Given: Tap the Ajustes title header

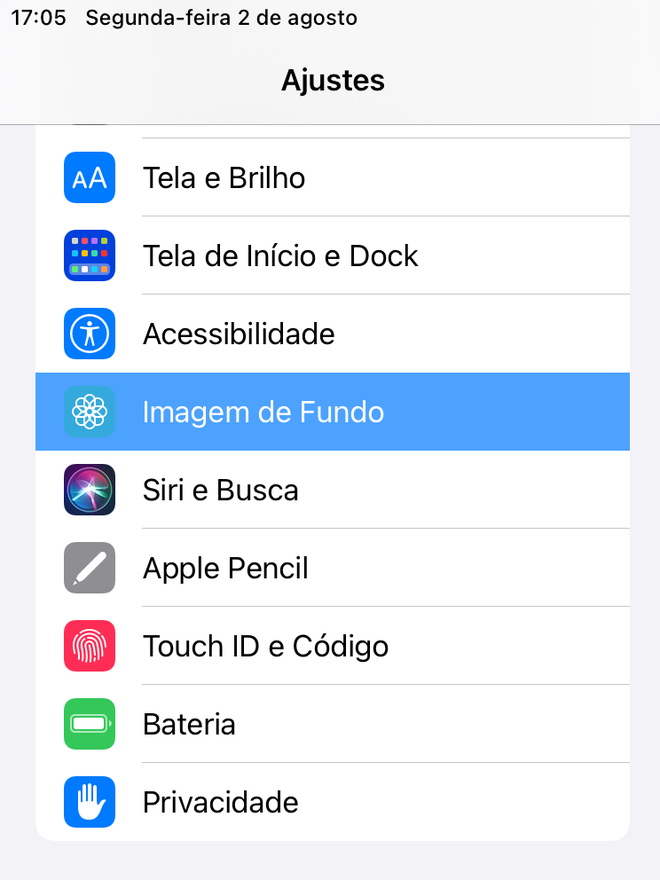Looking at the screenshot, I should pos(333,80).
